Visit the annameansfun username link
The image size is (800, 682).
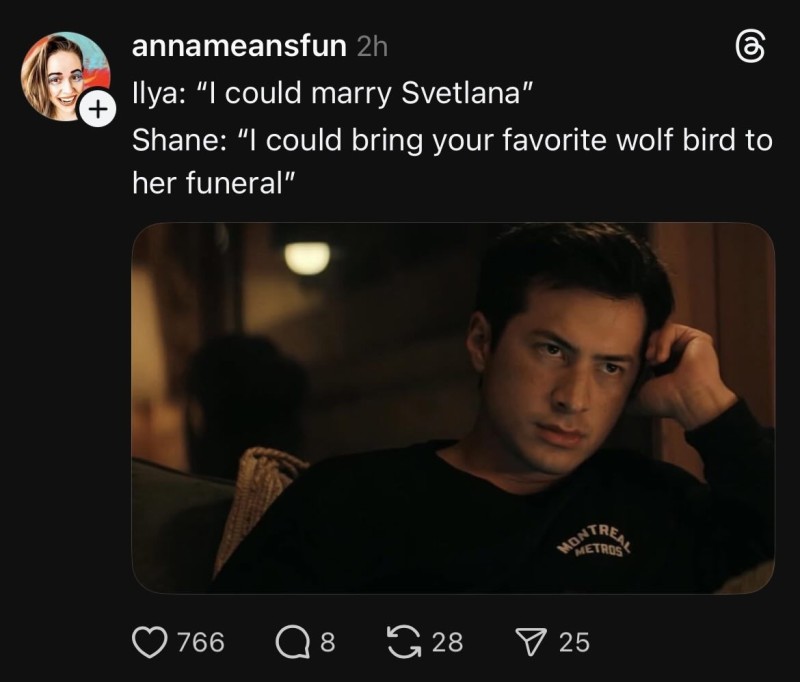click(x=240, y=46)
